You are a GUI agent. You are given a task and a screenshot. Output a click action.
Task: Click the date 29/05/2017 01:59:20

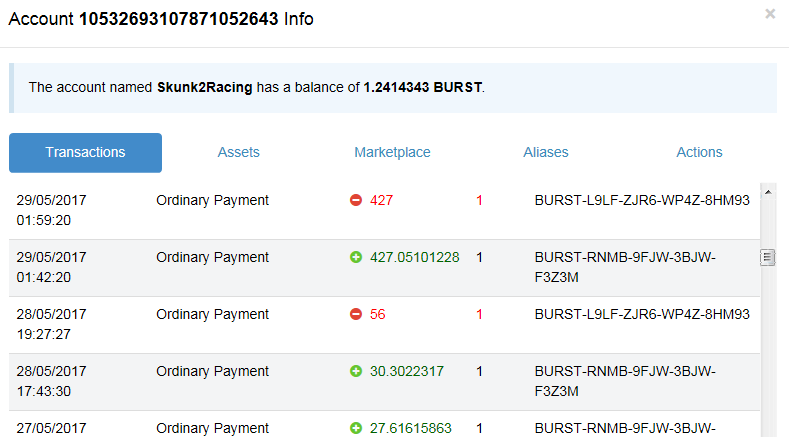[x=51, y=210]
